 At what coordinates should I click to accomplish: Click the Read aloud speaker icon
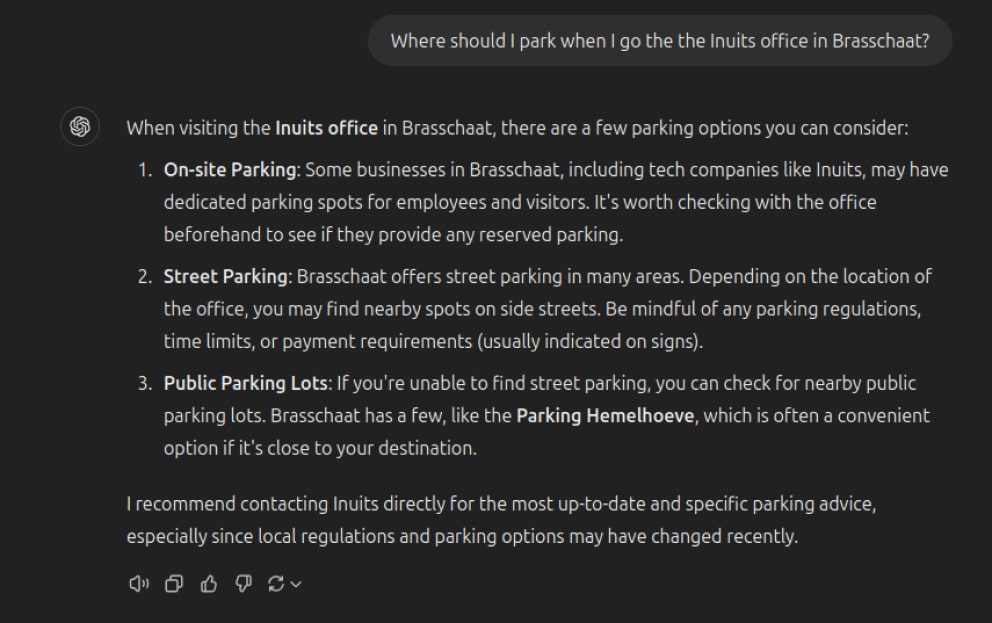(x=139, y=584)
